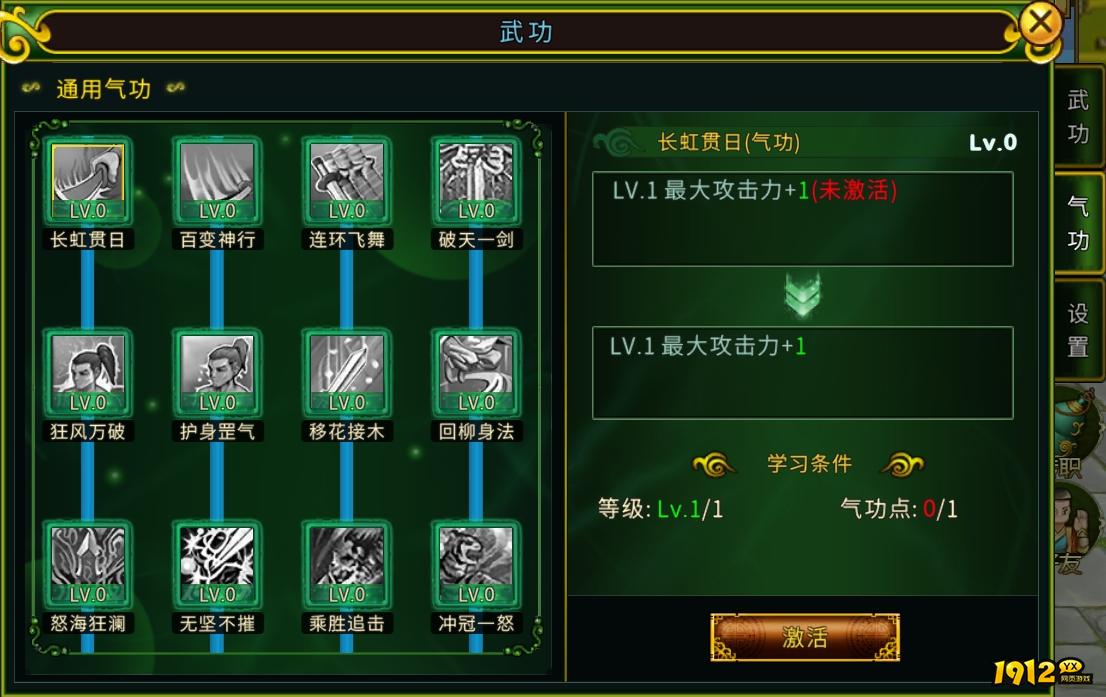Choose the 回柳身法 skill icon
The height and width of the screenshot is (697, 1106).
point(476,373)
